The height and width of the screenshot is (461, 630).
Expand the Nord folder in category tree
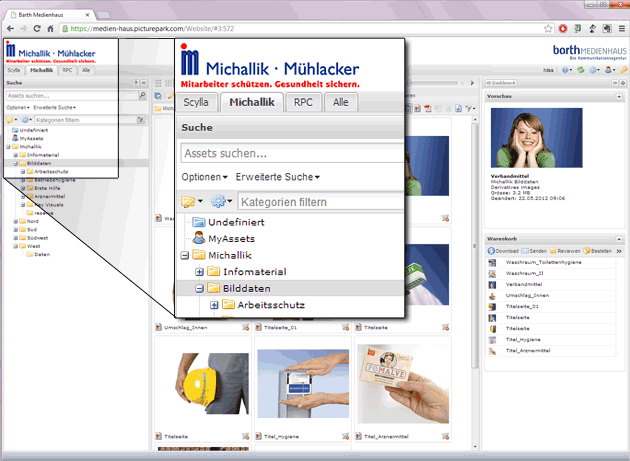(15, 221)
